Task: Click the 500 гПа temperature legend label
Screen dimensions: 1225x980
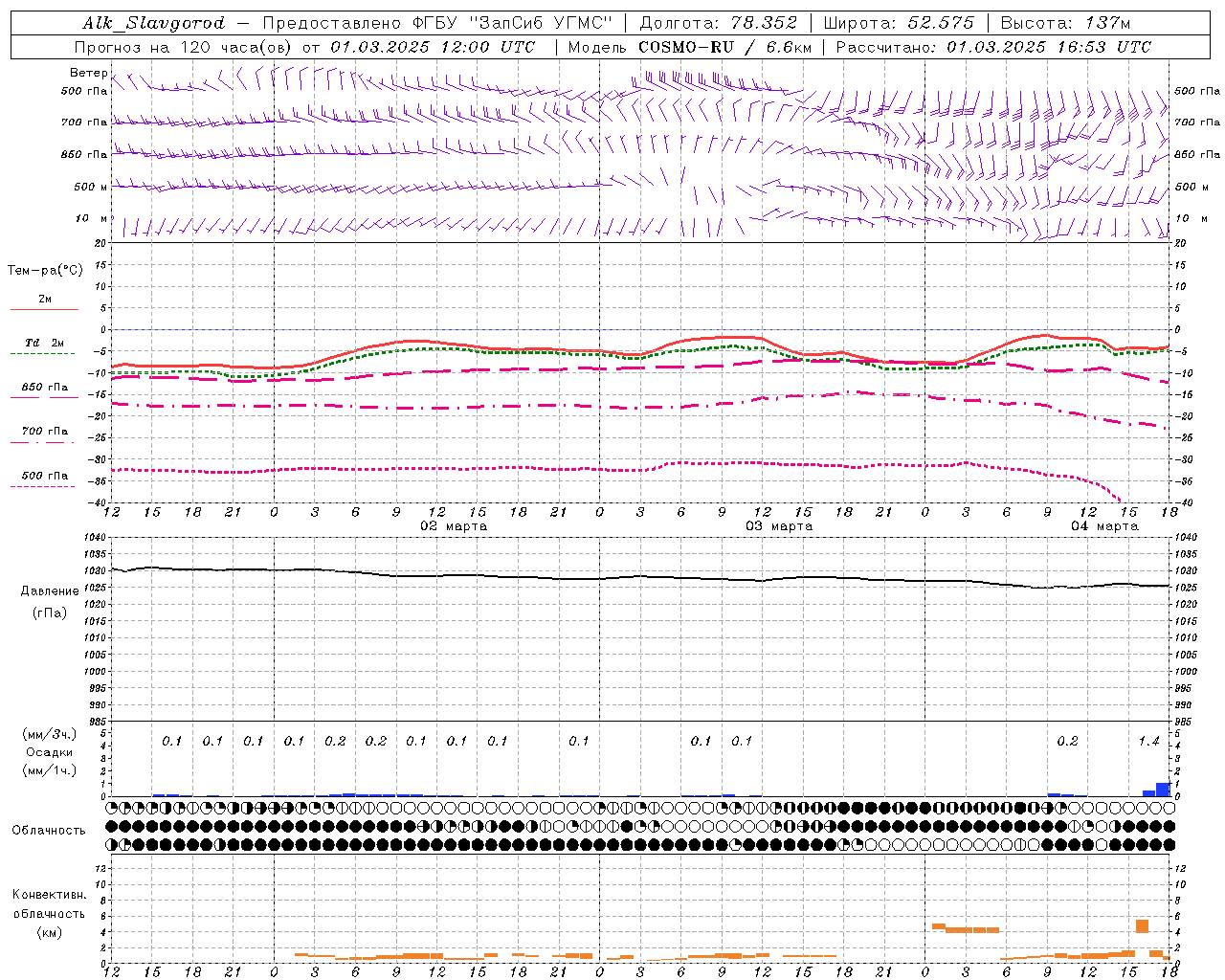Action: pos(45,476)
